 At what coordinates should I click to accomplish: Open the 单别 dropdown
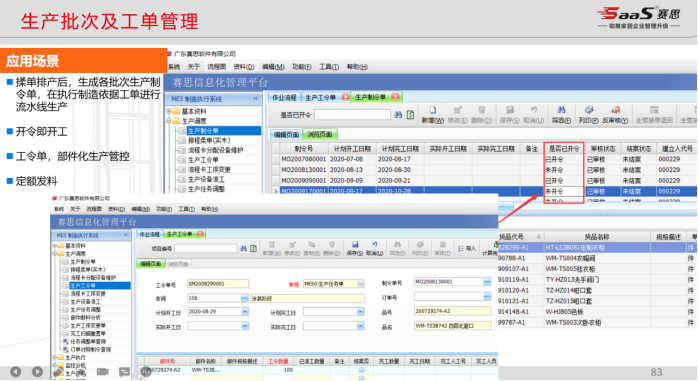361,284
